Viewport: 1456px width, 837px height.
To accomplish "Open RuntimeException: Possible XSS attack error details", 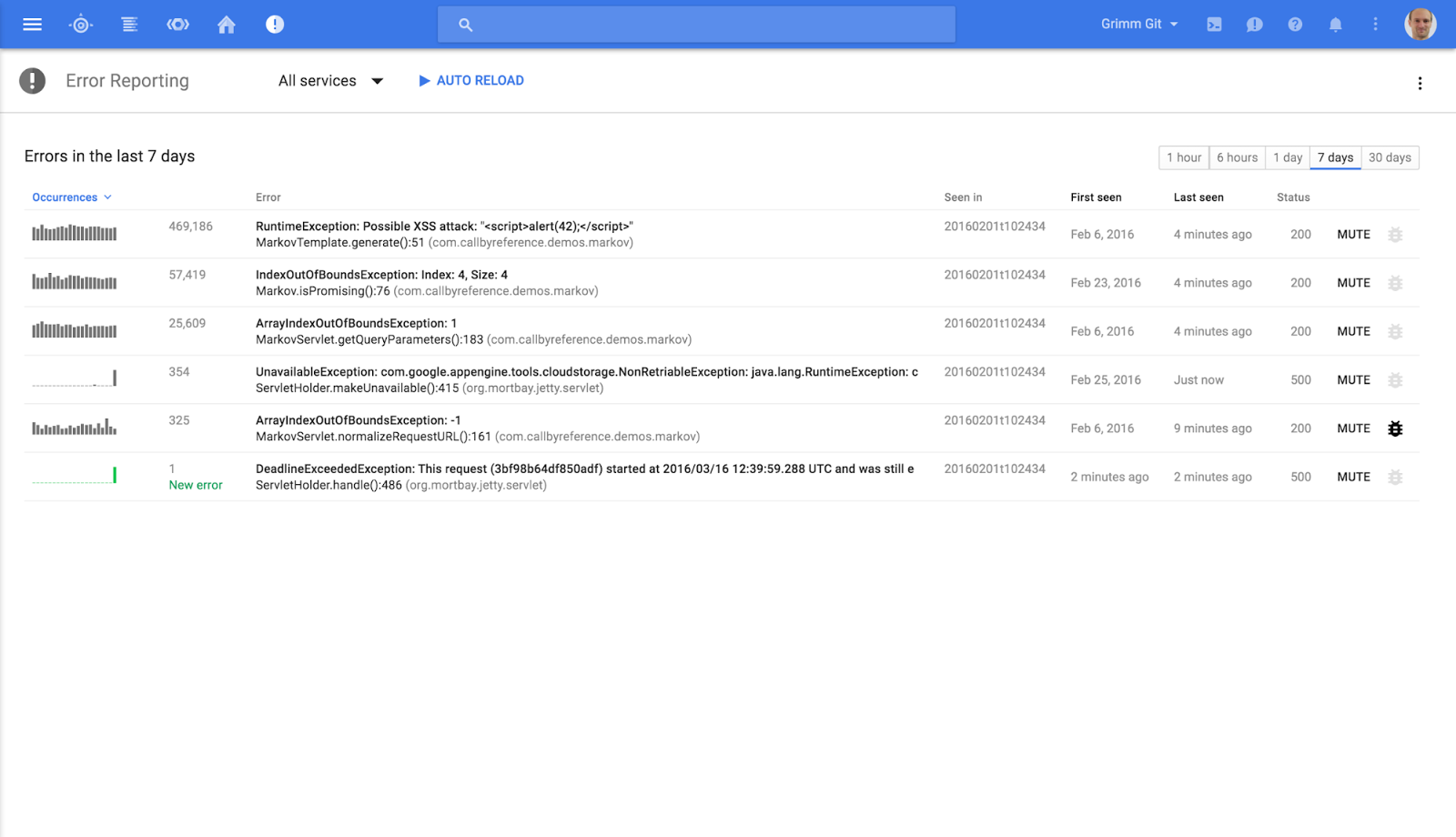I will (x=444, y=227).
